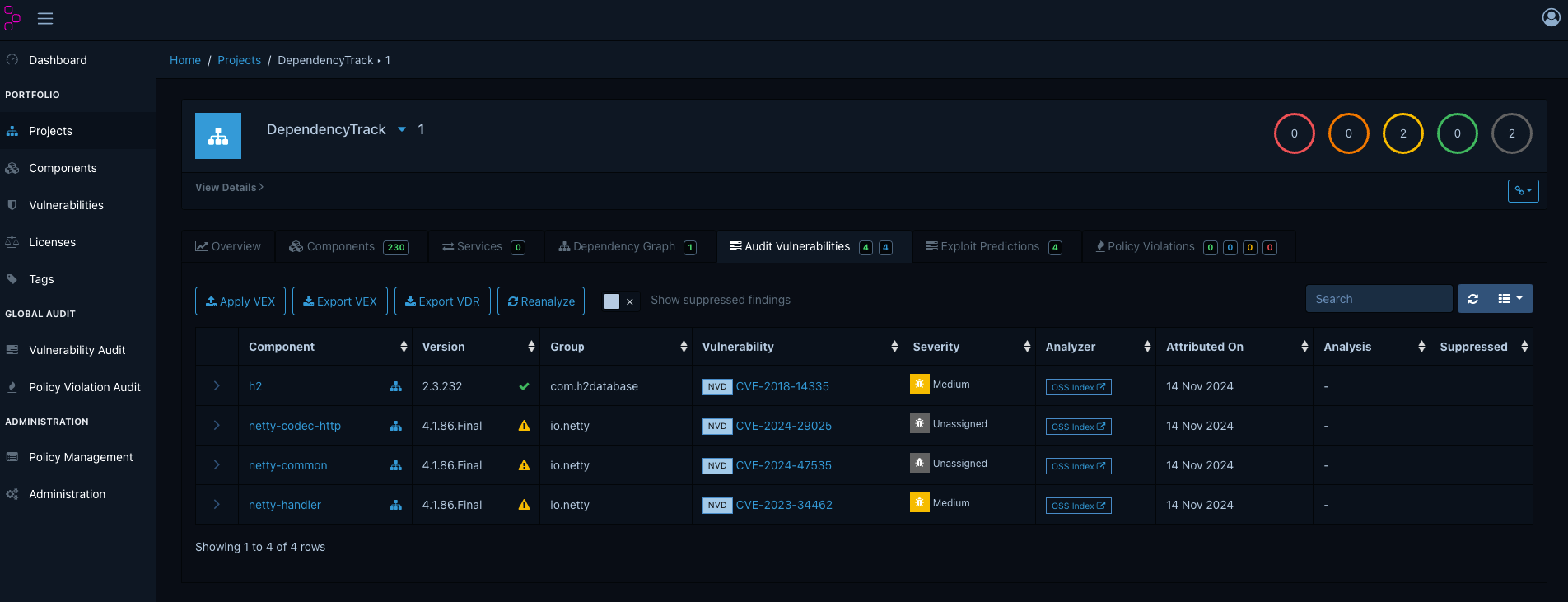The height and width of the screenshot is (602, 1568).
Task: Open Tags in sidebar
Action: (x=77, y=279)
